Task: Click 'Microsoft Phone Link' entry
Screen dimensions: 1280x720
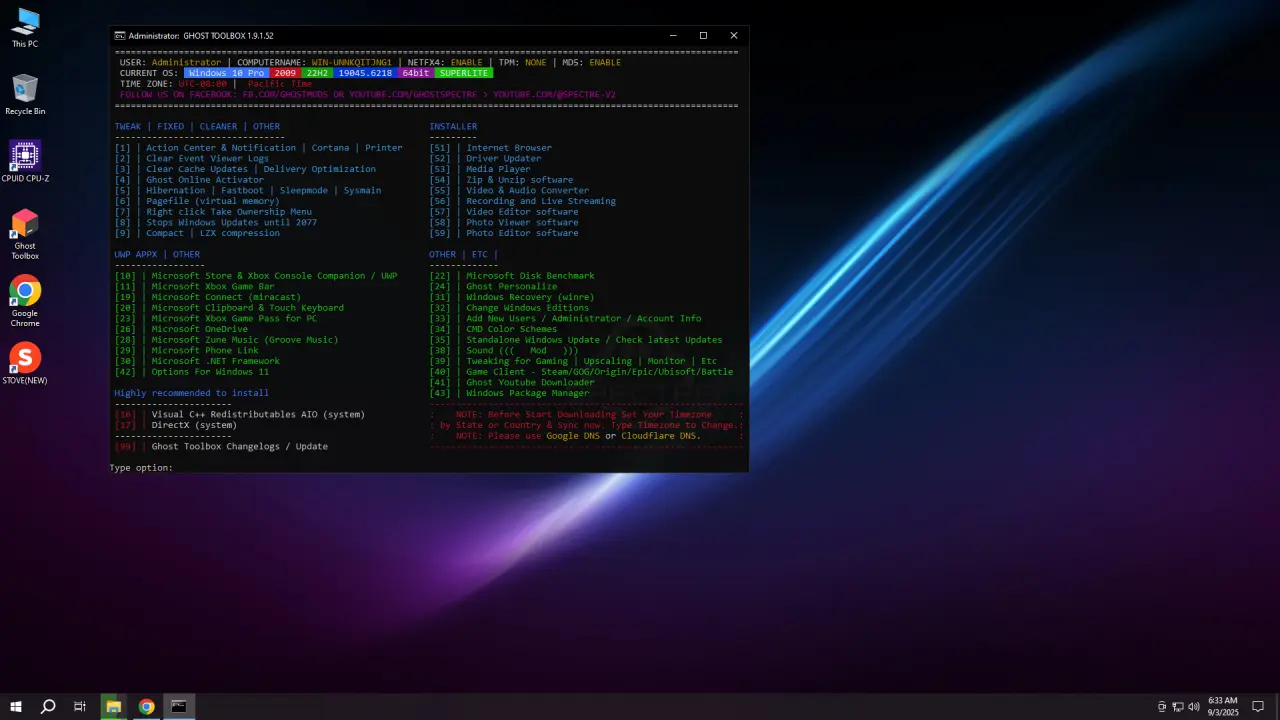Action: (186, 350)
